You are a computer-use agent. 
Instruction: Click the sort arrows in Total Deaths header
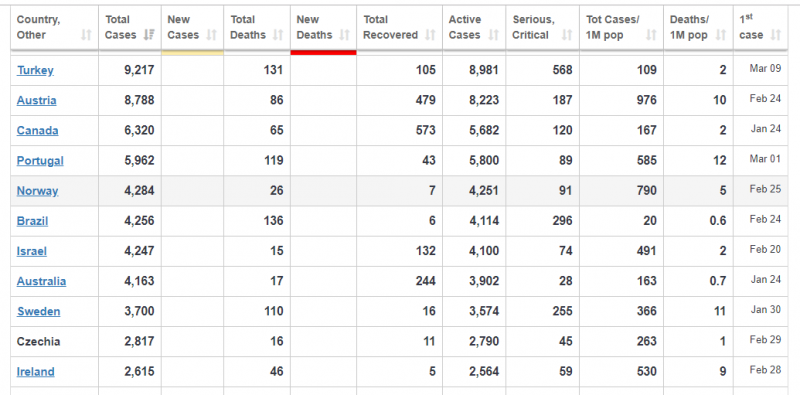278,35
